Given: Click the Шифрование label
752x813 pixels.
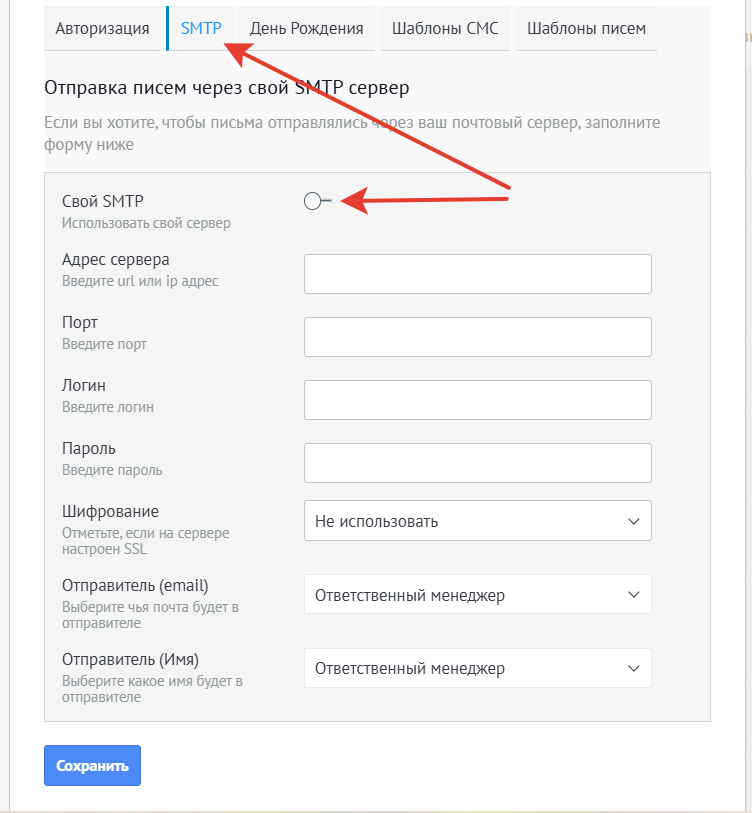Looking at the screenshot, I should (110, 511).
